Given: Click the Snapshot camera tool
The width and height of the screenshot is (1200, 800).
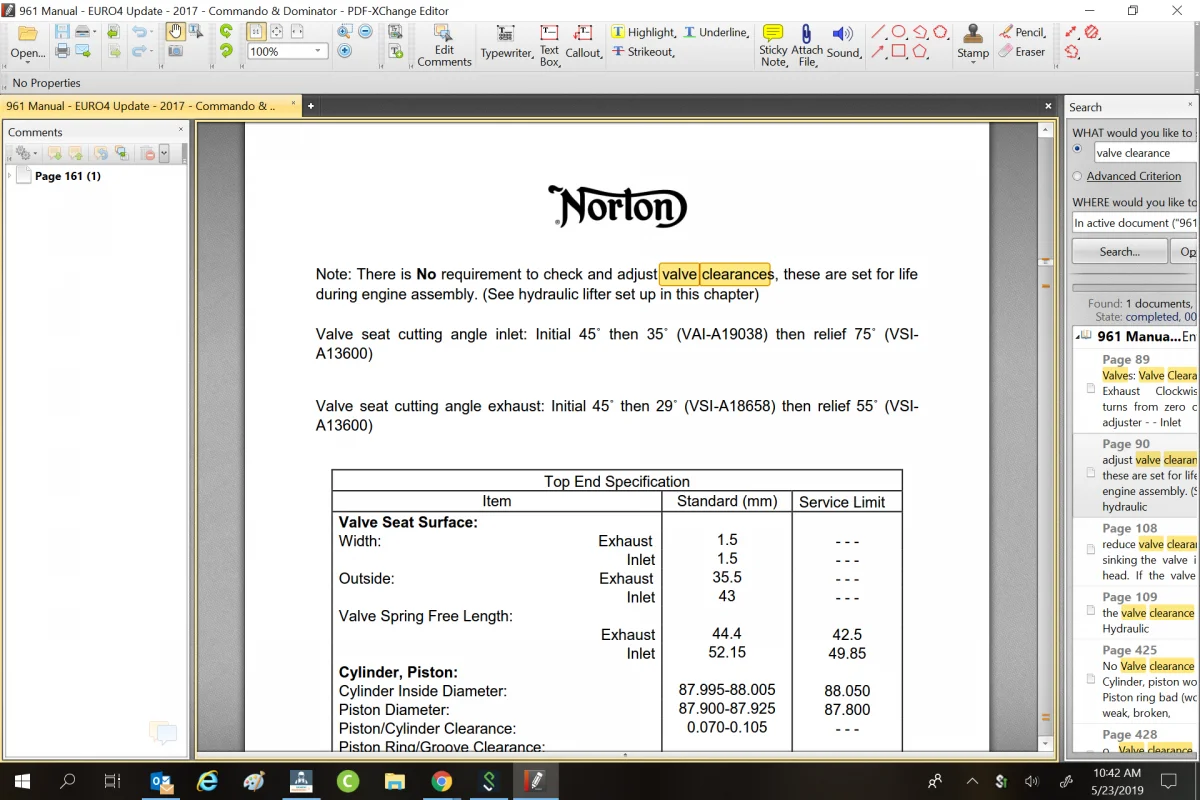Looking at the screenshot, I should pos(175,51).
